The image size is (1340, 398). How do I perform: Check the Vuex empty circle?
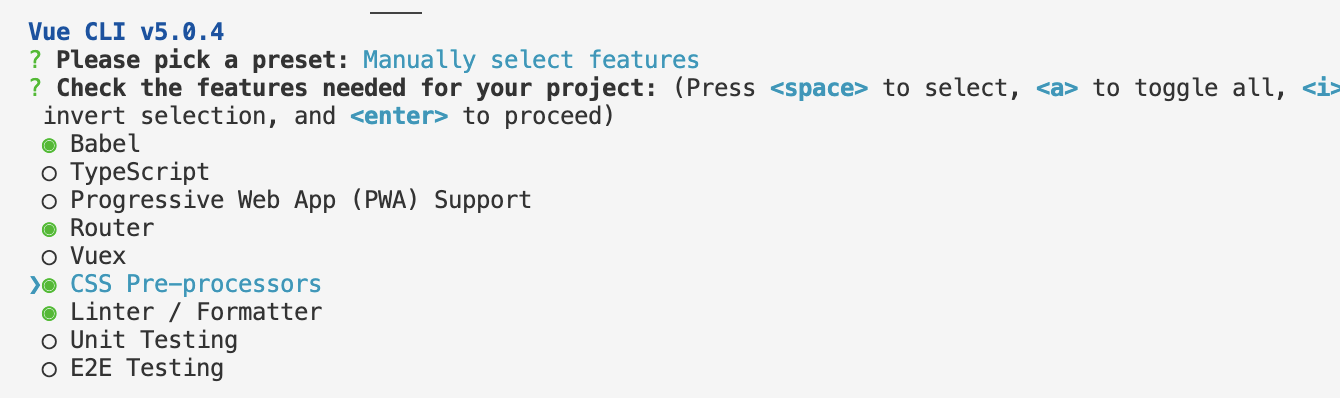click(49, 257)
